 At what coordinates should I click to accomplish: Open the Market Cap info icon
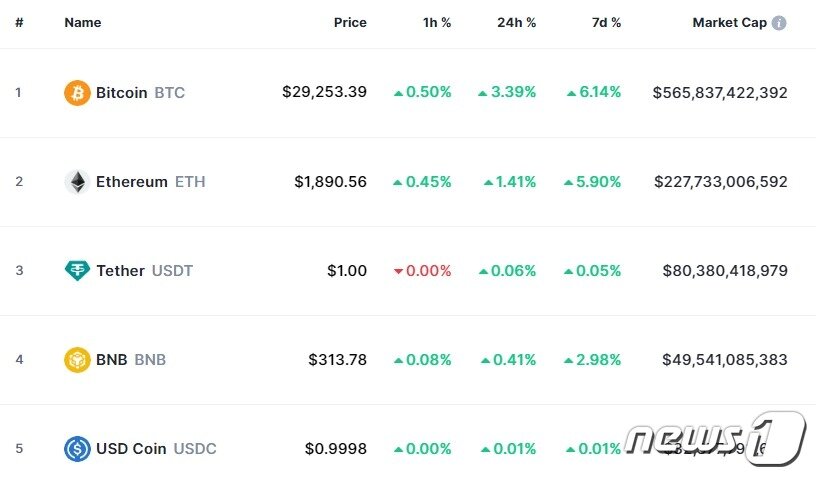[779, 23]
